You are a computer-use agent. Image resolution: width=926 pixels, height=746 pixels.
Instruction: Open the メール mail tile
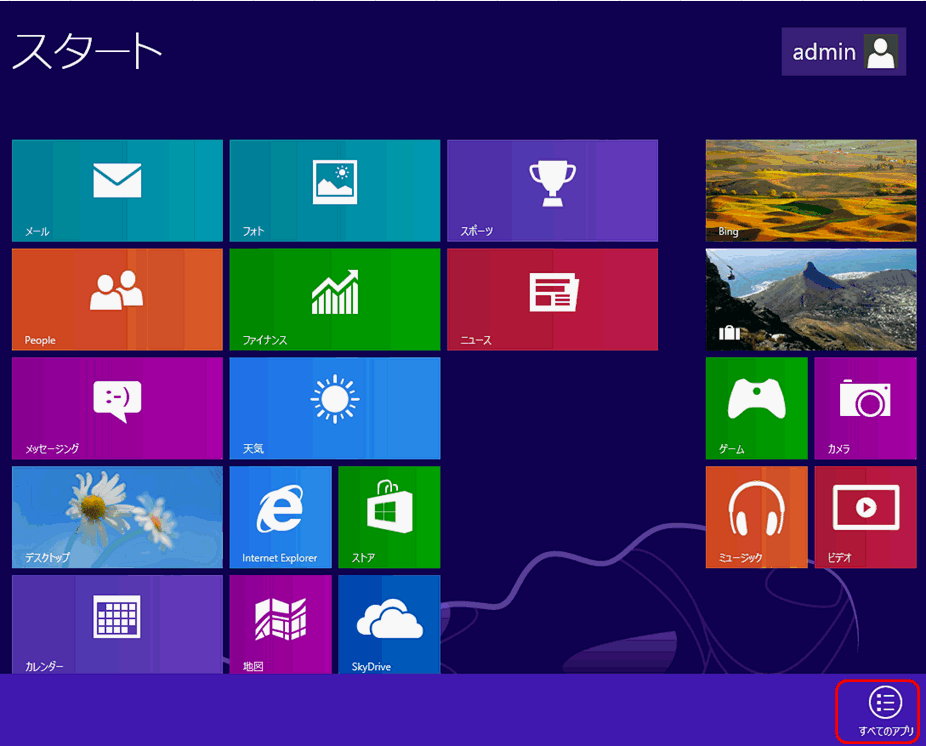pyautogui.click(x=117, y=190)
